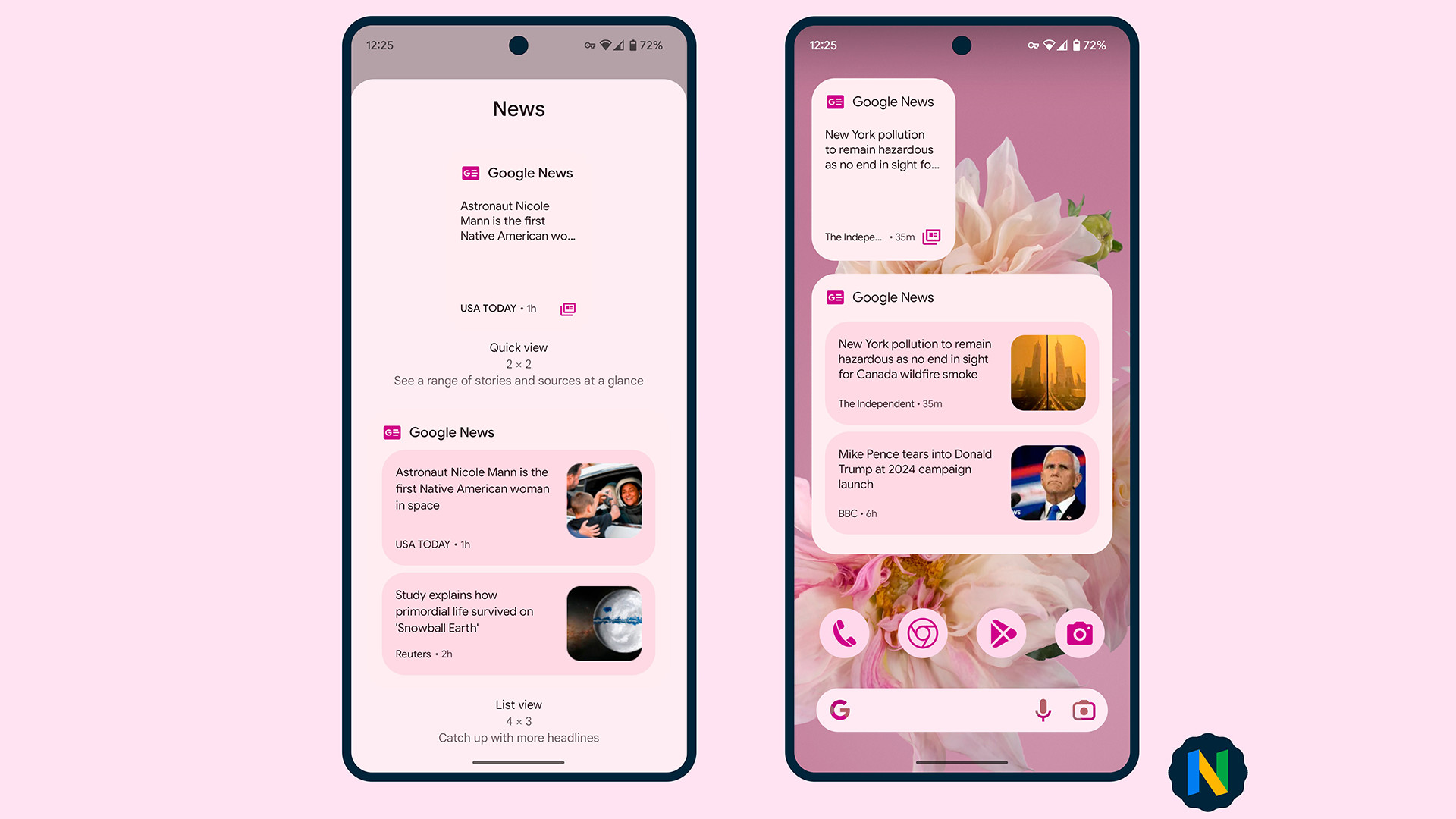Tap the Google G logo in search bar
Viewport: 1456px width, 819px height.
click(x=840, y=711)
